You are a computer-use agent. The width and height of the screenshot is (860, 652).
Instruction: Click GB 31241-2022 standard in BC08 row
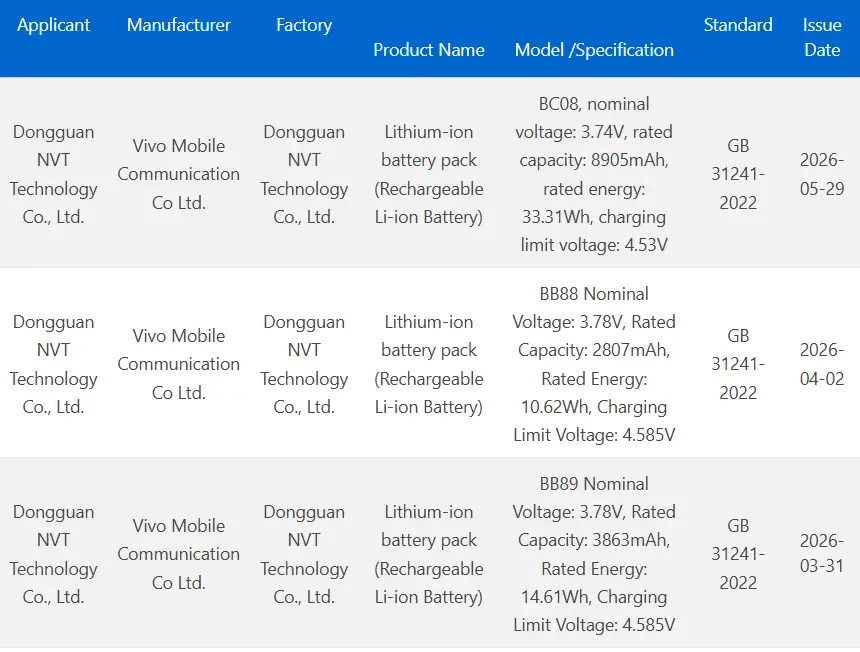pyautogui.click(x=738, y=174)
